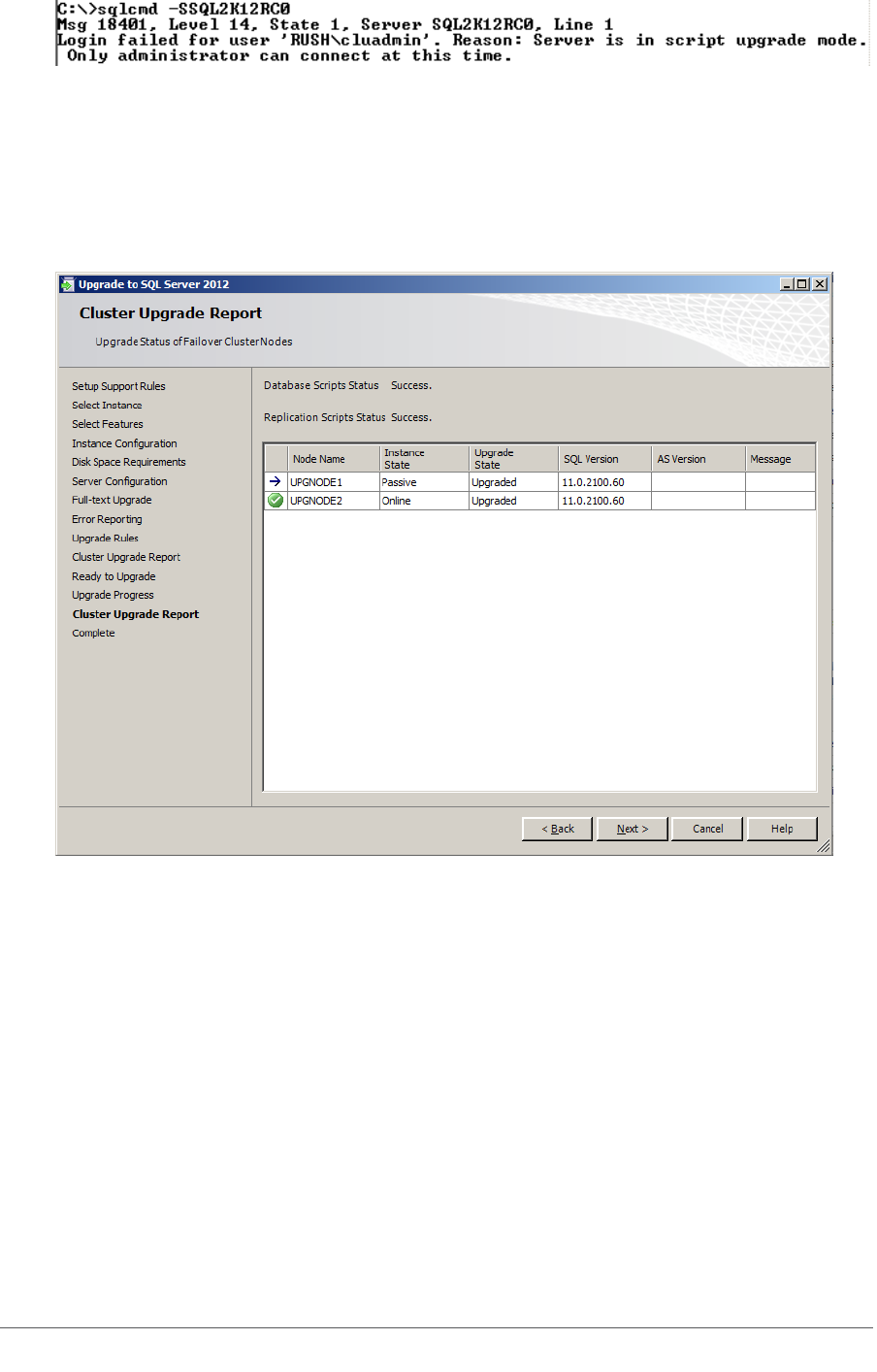This screenshot has width=877, height=1372.
Task: Click the Node Name column header
Action: pyautogui.click(x=334, y=459)
